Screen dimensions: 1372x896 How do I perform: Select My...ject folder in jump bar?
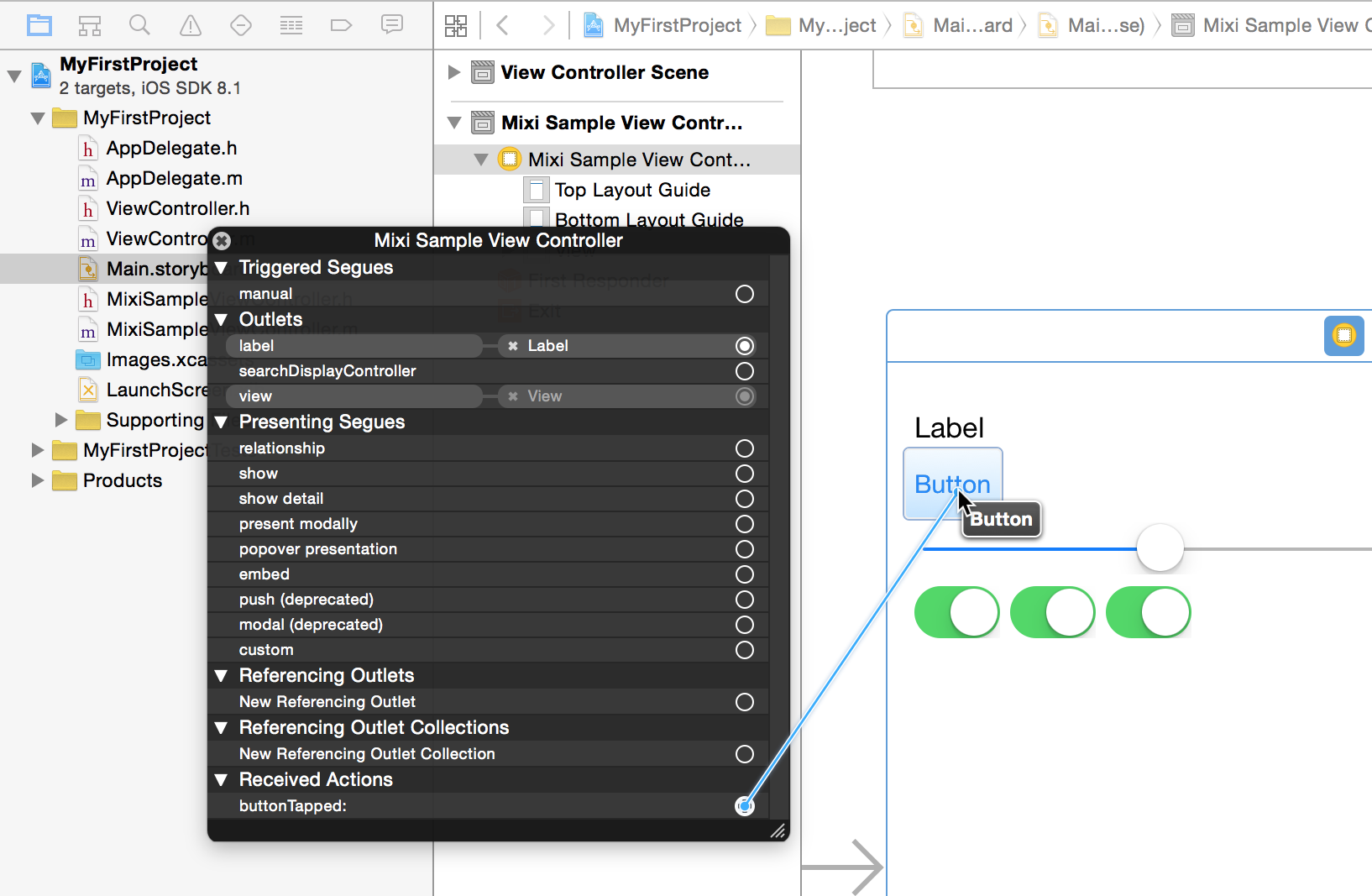pos(821,25)
